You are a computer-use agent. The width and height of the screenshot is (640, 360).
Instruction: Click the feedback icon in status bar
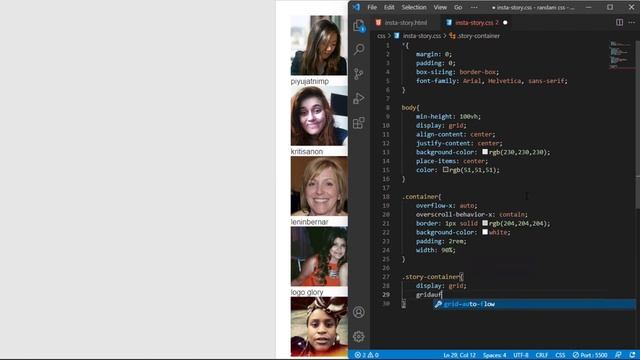(x=618, y=355)
